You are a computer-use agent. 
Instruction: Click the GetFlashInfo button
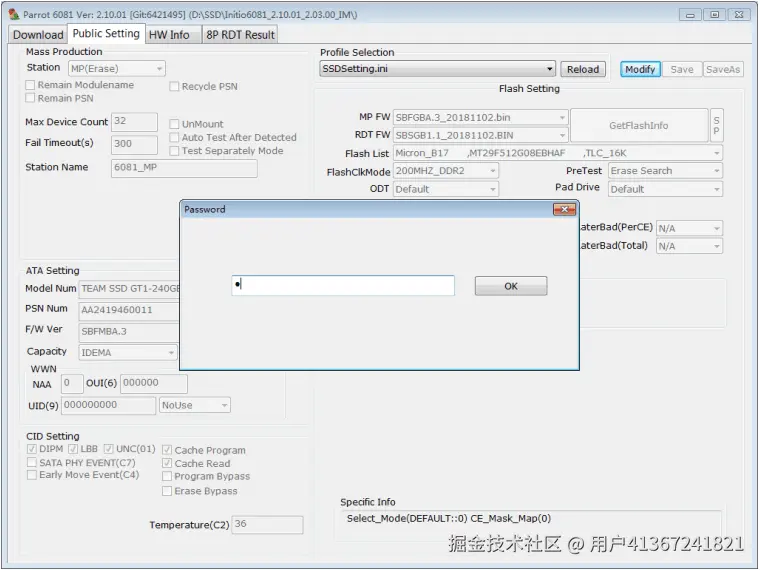(x=639, y=126)
